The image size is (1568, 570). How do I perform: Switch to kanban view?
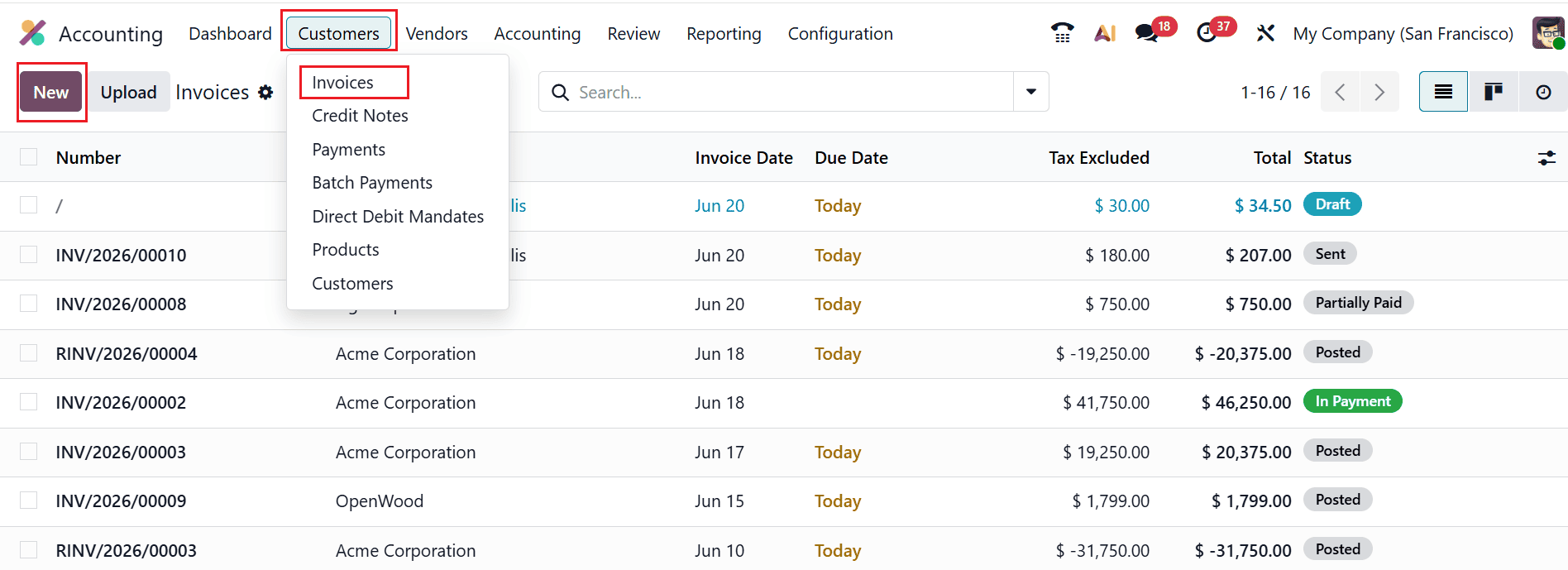[x=1494, y=92]
